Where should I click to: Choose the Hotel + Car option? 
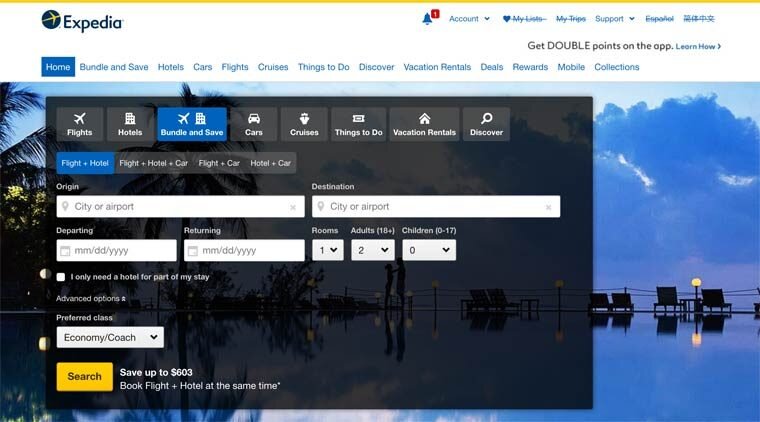click(270, 163)
